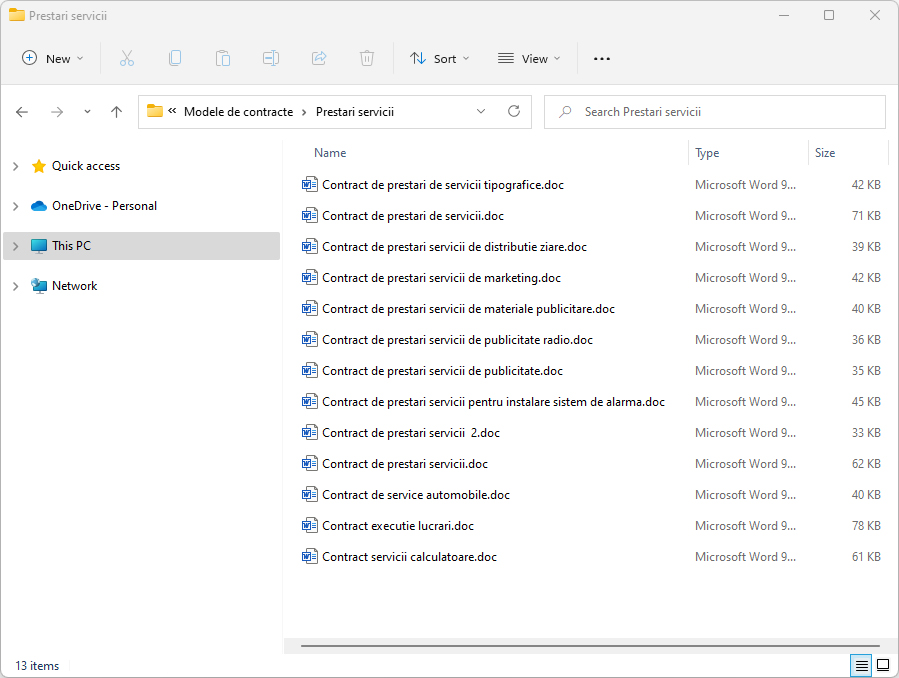The width and height of the screenshot is (899, 678).
Task: Expand the OneDrive - Personal node
Action: point(15,206)
